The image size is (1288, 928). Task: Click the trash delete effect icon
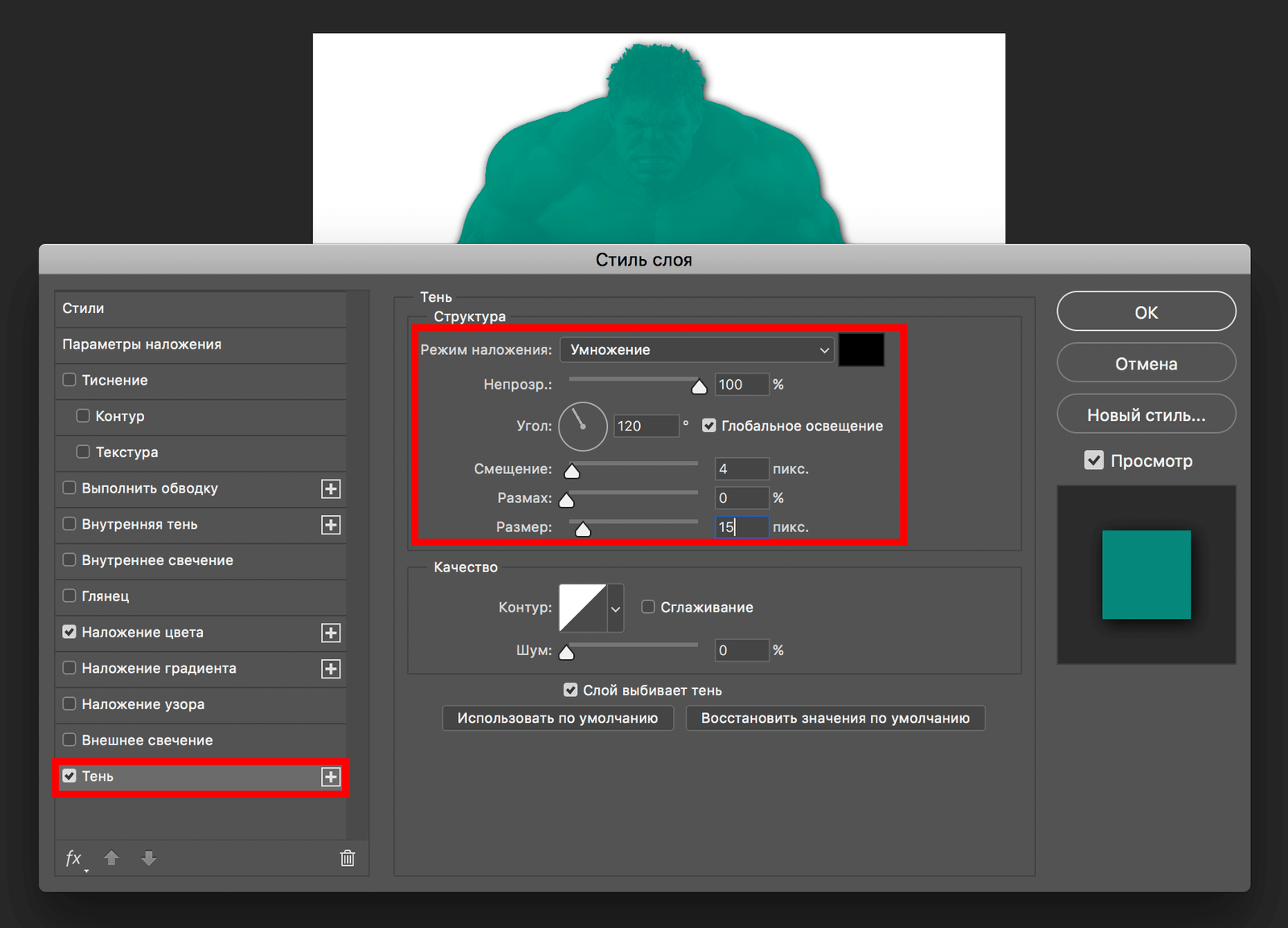(347, 858)
